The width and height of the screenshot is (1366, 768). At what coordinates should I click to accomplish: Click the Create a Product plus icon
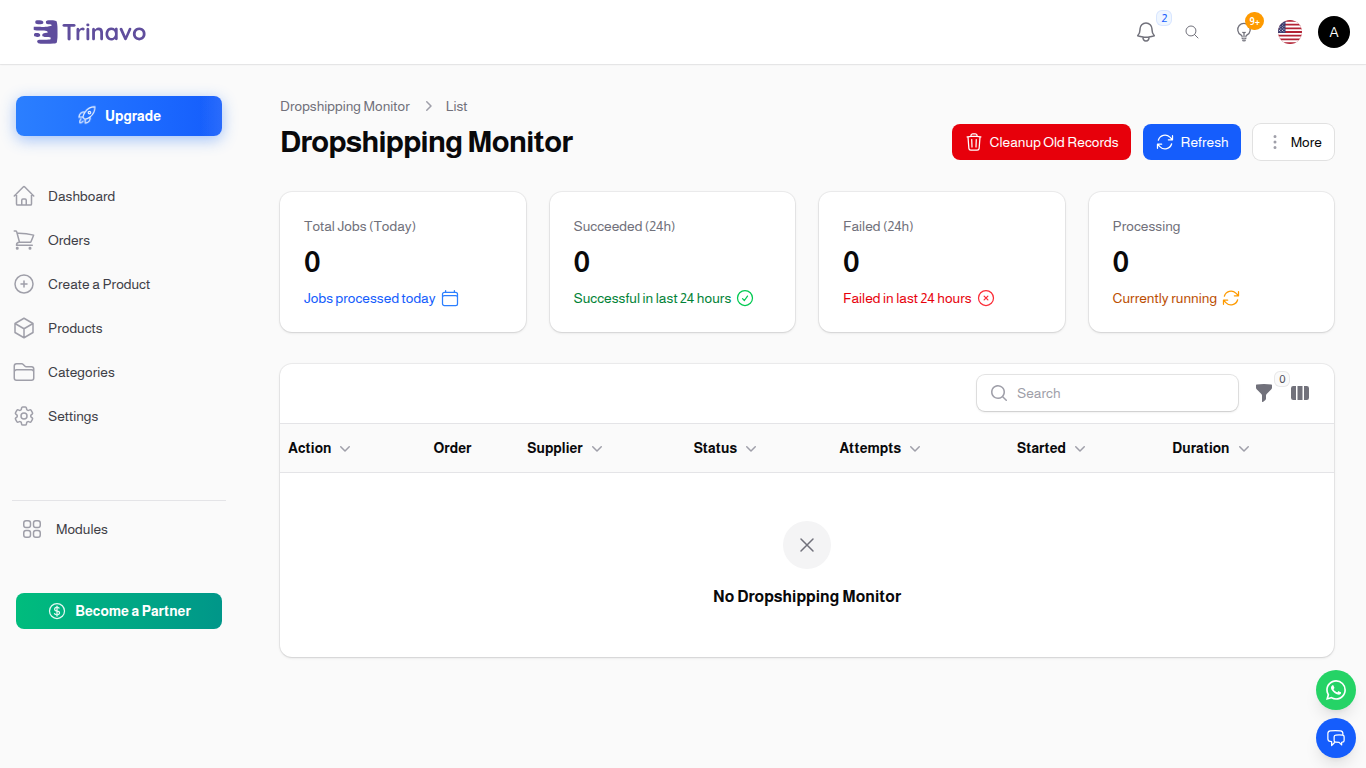point(24,284)
